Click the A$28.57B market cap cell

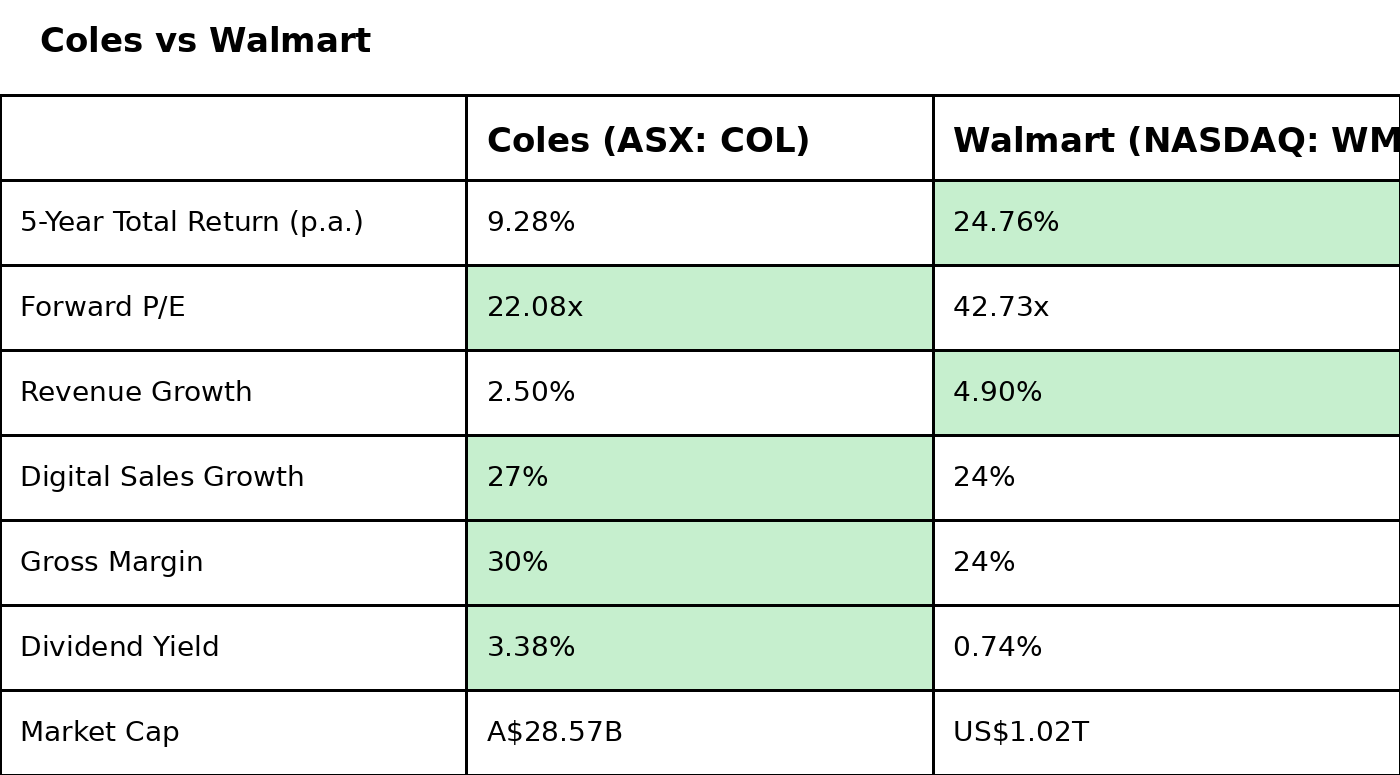(555, 733)
